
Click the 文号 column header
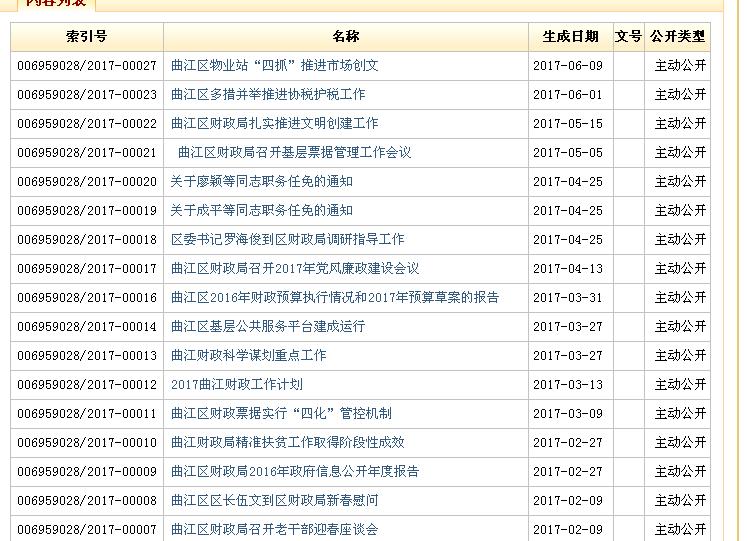pyautogui.click(x=628, y=36)
